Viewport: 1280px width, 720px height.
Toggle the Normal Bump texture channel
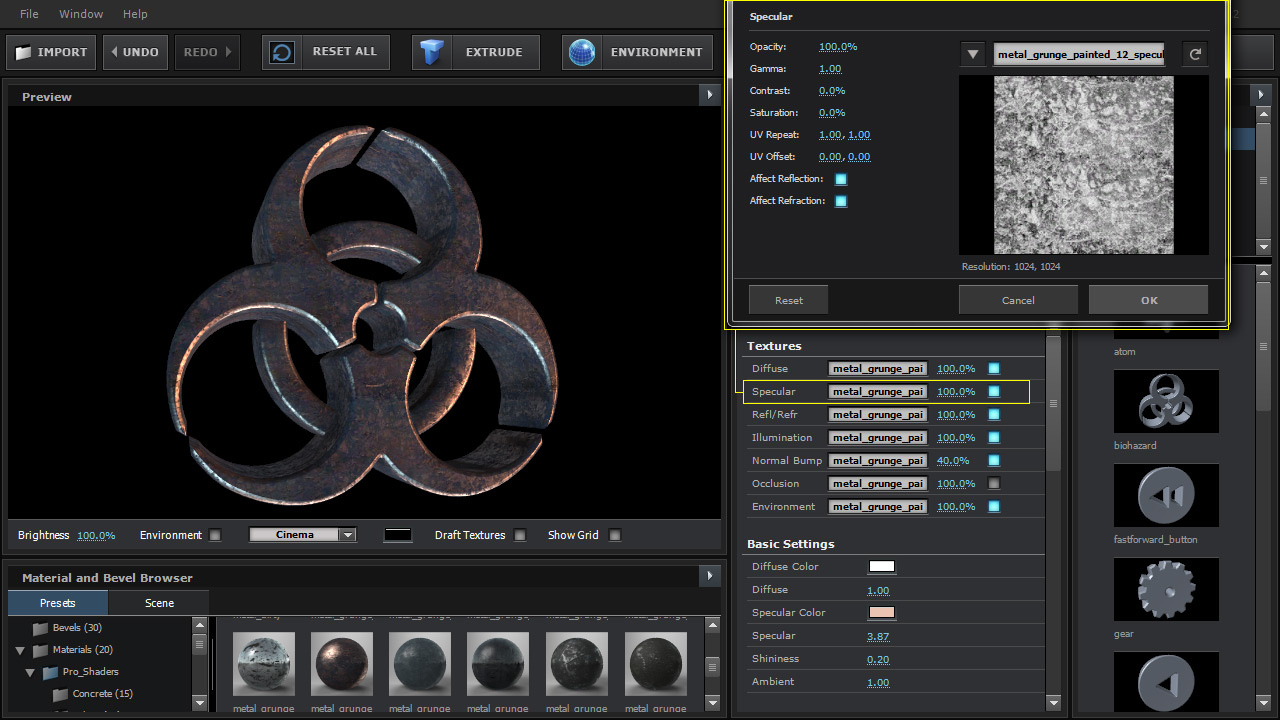coord(993,461)
